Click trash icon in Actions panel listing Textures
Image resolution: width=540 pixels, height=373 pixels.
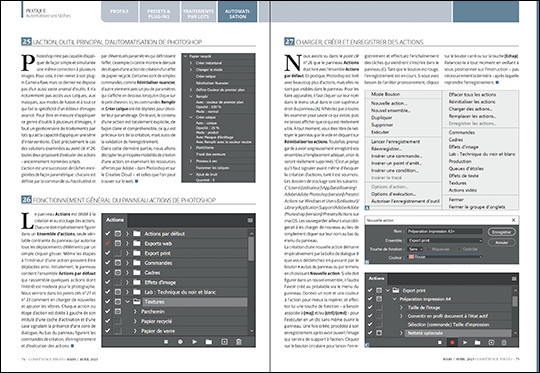[238, 342]
